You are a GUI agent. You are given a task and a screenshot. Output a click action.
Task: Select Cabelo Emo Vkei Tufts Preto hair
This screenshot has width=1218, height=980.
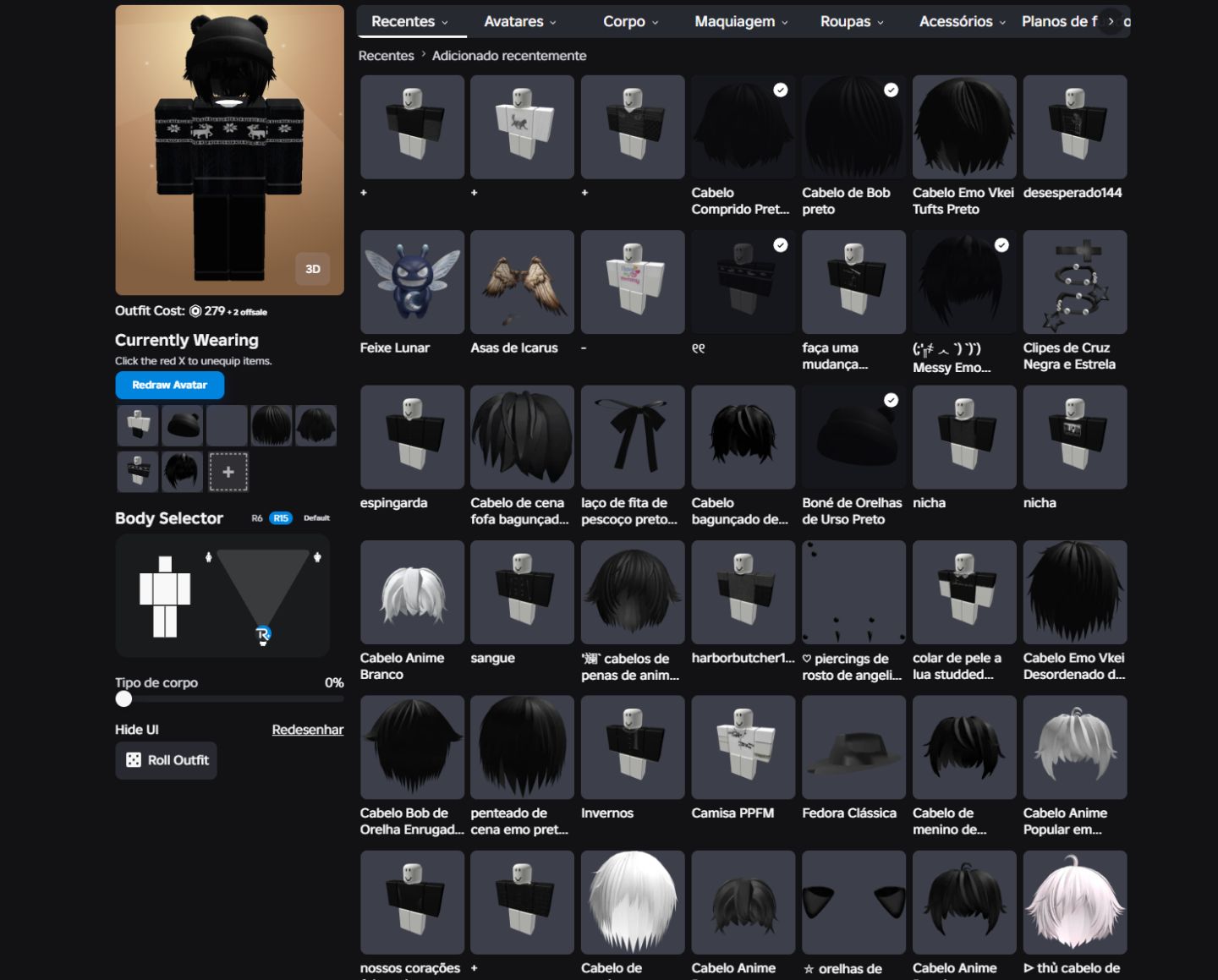(x=964, y=127)
